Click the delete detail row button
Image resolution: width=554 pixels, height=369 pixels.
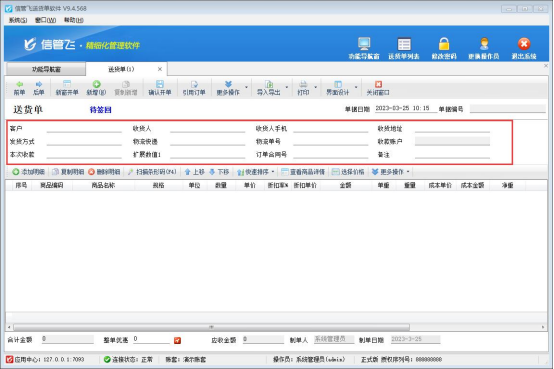104,172
